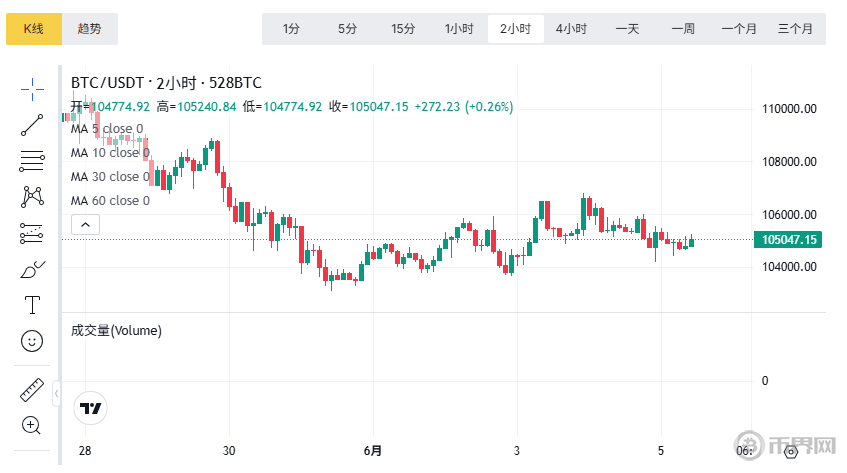Switch to the 趋势 tab
The height and width of the screenshot is (473, 847).
point(90,29)
